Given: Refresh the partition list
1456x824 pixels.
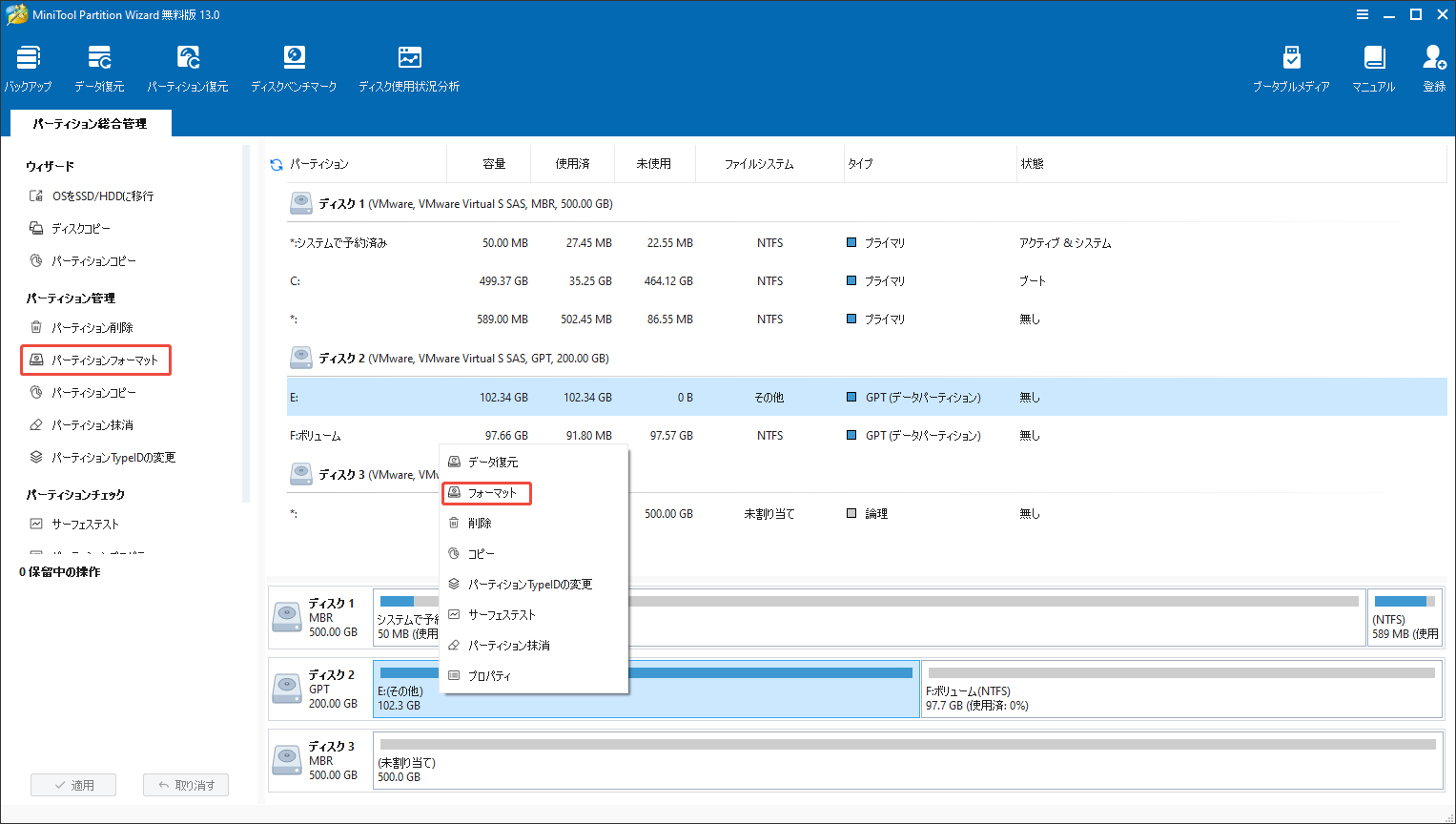Looking at the screenshot, I should point(275,163).
